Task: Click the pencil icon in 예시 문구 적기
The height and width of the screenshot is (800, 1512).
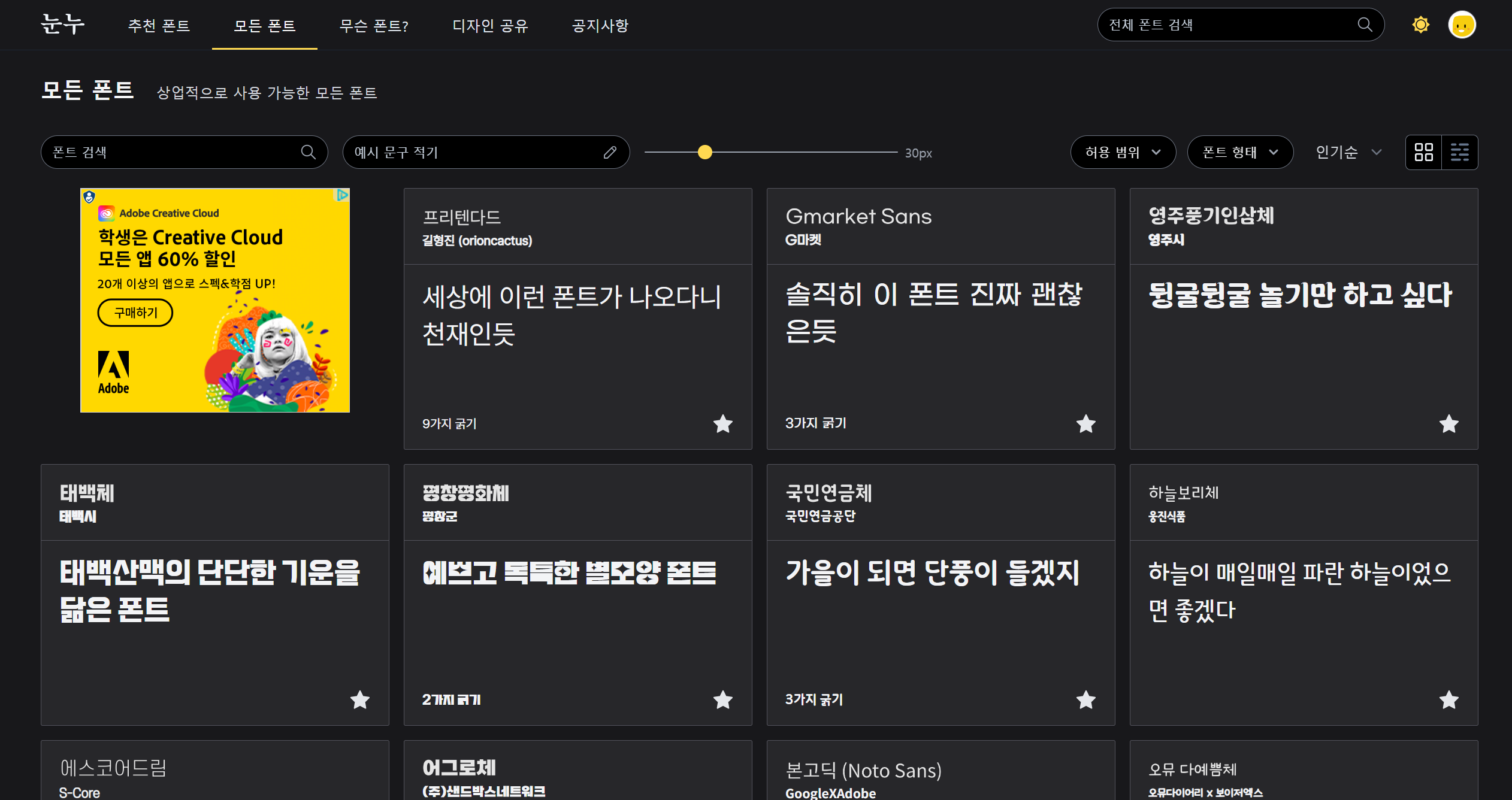Action: [x=610, y=152]
